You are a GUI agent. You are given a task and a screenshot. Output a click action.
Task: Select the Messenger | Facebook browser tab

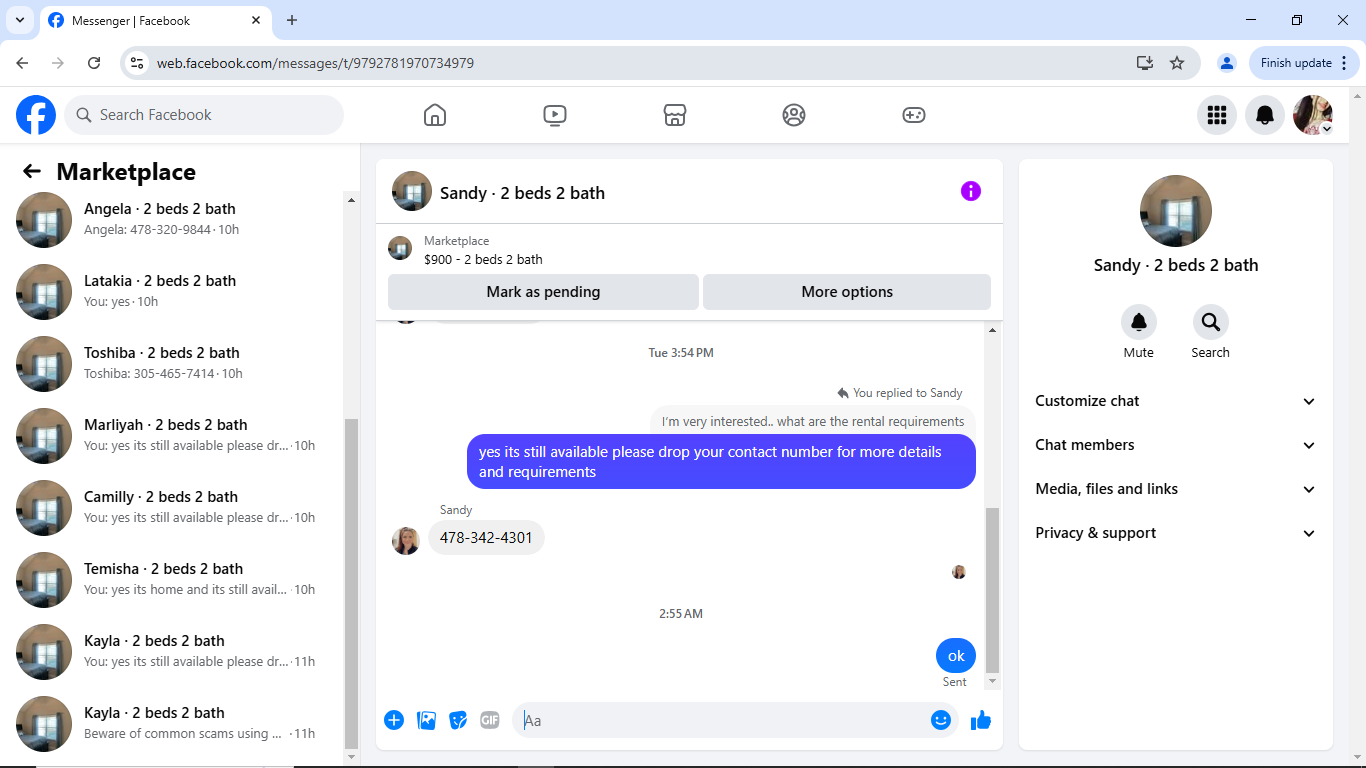156,20
